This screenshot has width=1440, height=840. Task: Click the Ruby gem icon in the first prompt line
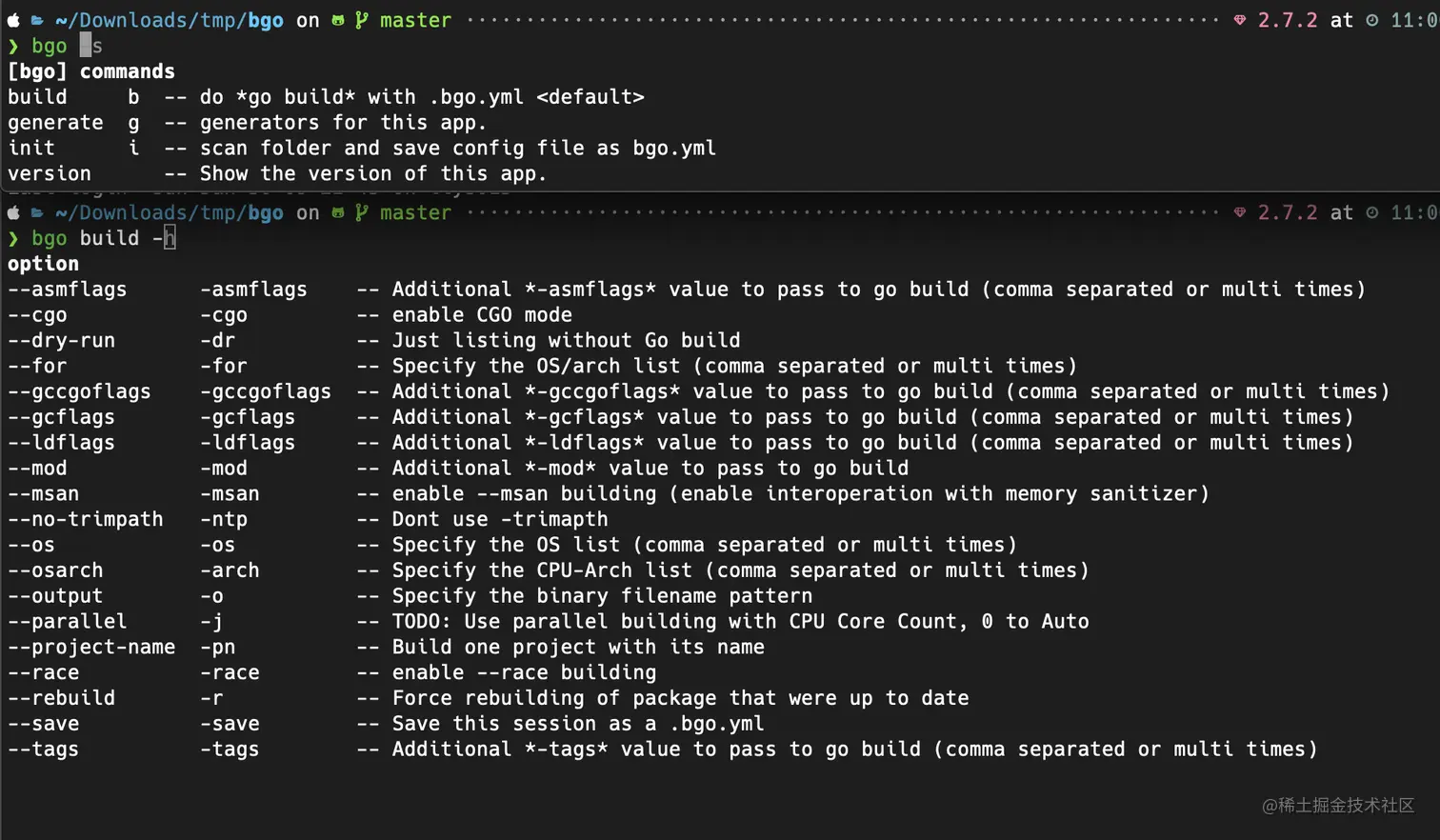click(1240, 20)
